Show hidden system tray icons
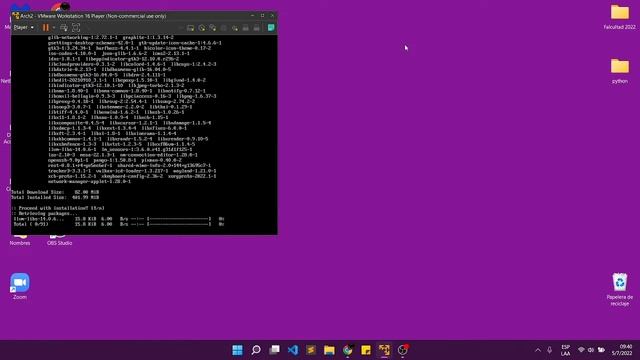The image size is (640, 360). (x=538, y=350)
